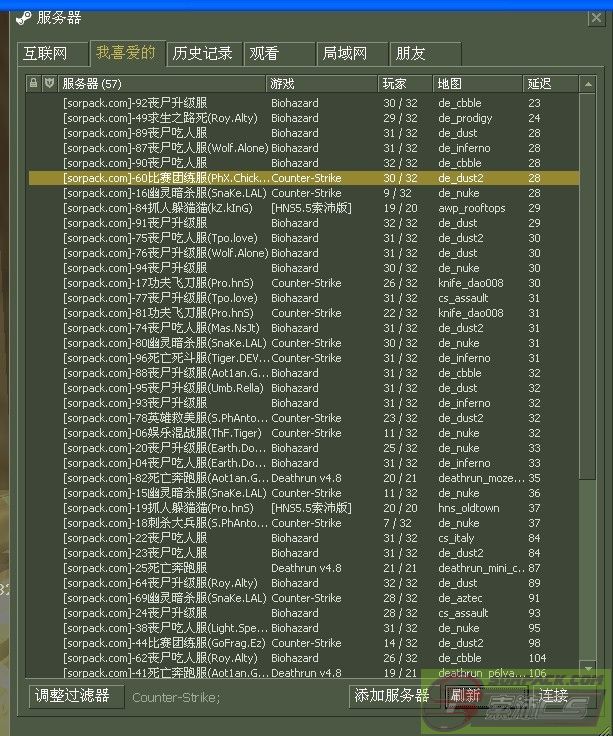Sort by password lock icon column
The image size is (613, 736).
(x=33, y=83)
